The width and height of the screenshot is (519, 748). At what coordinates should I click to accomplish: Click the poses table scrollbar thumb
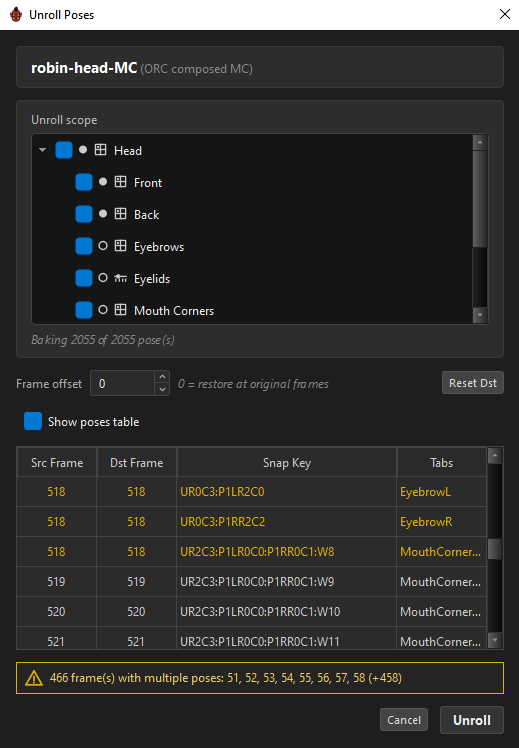[x=495, y=549]
